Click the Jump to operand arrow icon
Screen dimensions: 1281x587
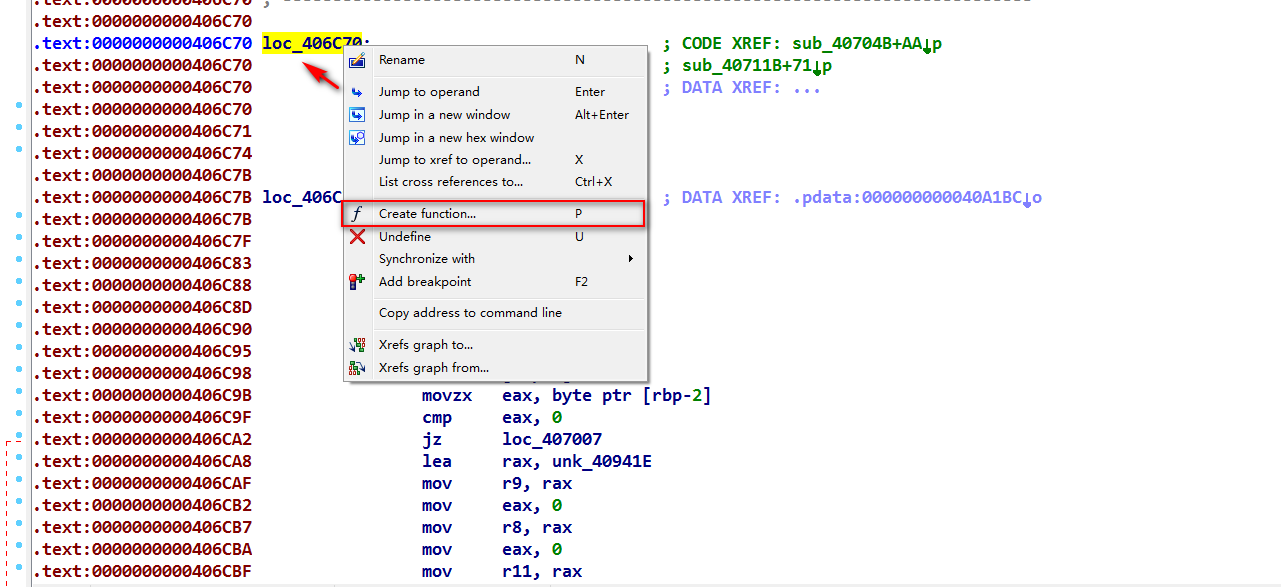(357, 92)
